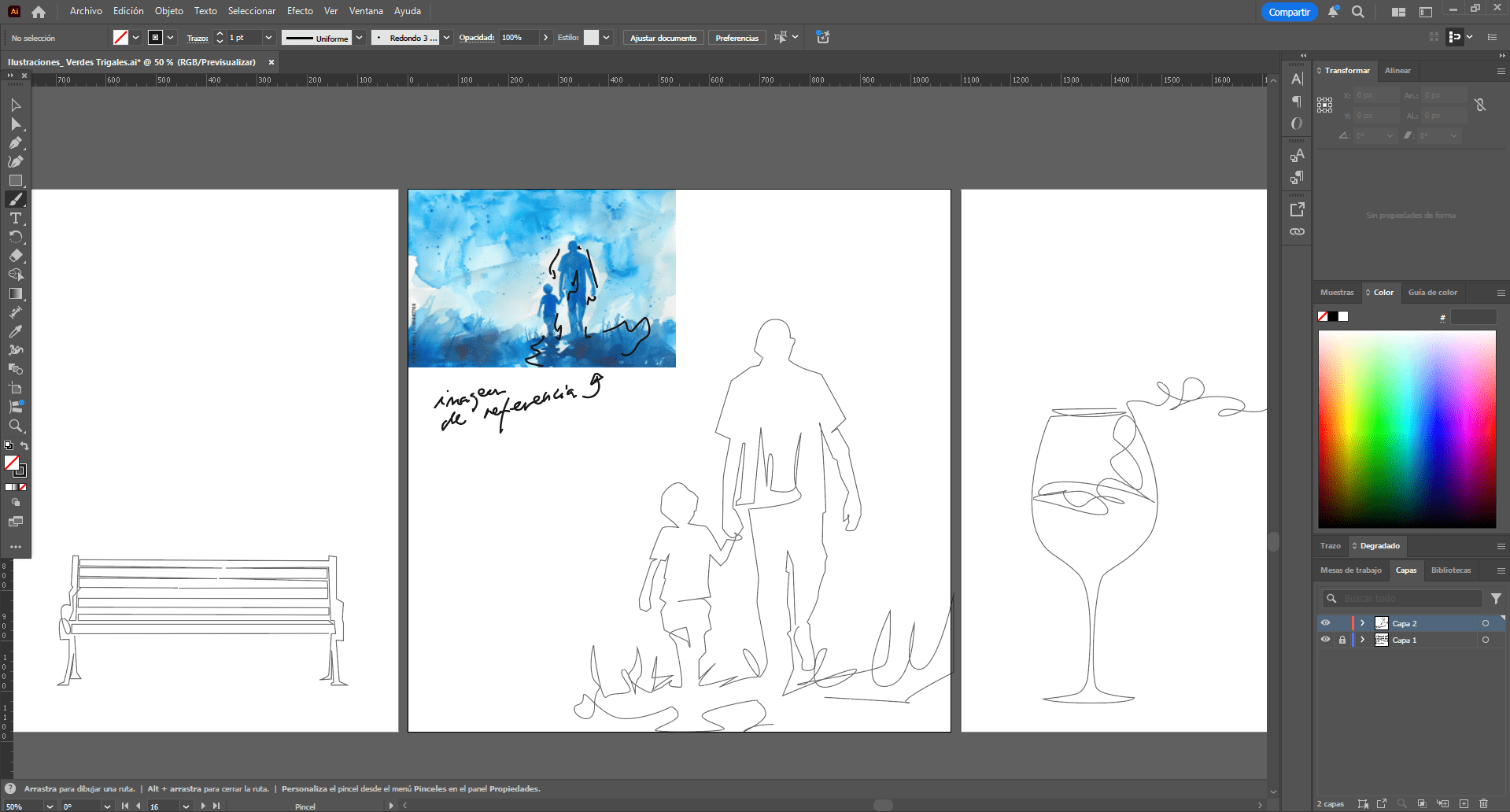1510x812 pixels.
Task: Click the Compartir button
Action: pyautogui.click(x=1289, y=12)
